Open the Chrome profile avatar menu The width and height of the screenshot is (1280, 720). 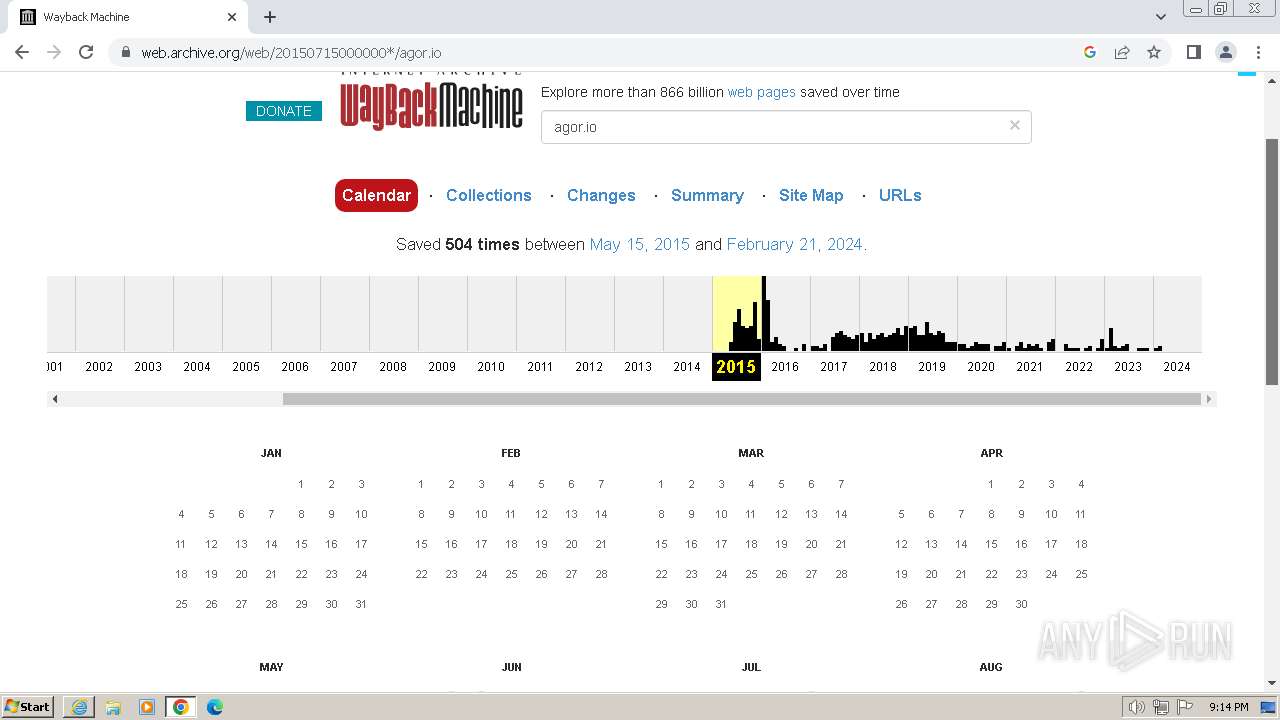(x=1225, y=52)
